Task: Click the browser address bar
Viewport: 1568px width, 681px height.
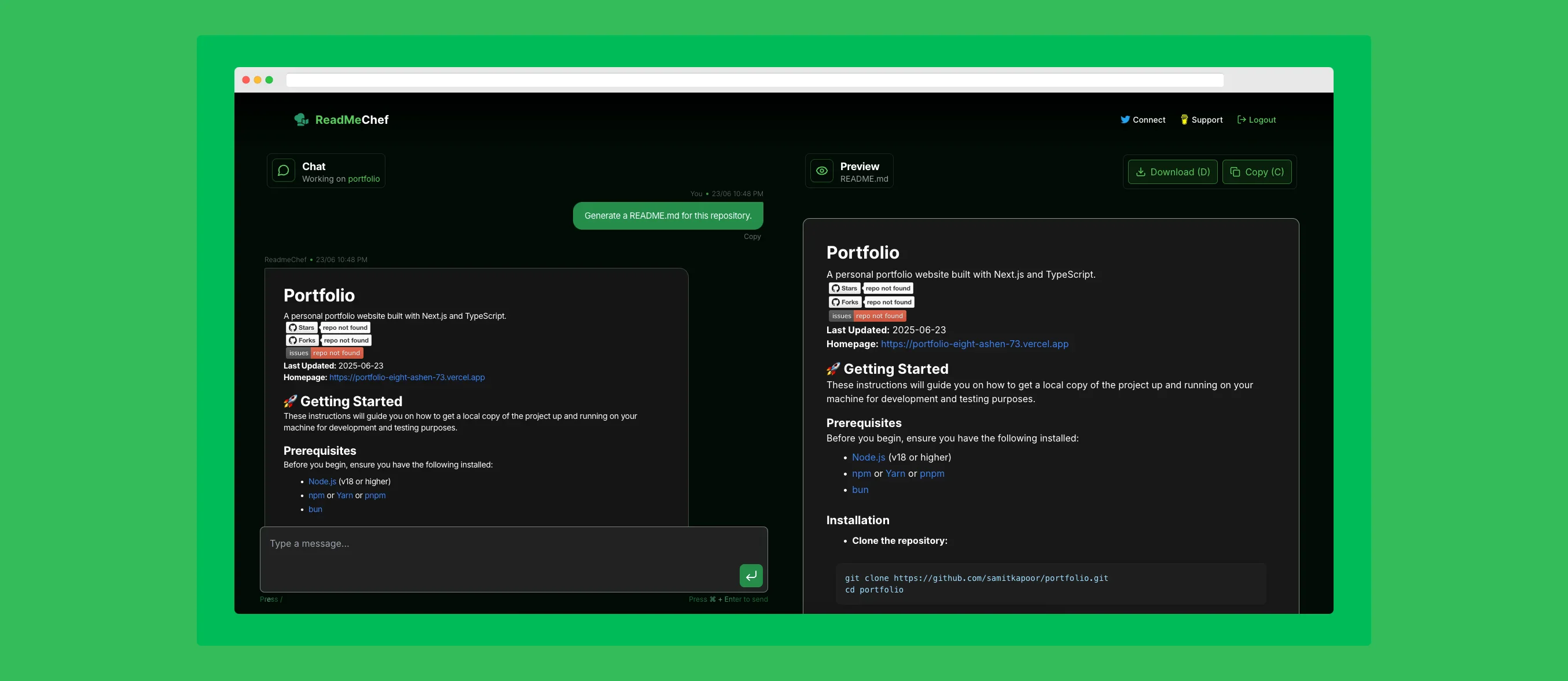Action: tap(754, 80)
